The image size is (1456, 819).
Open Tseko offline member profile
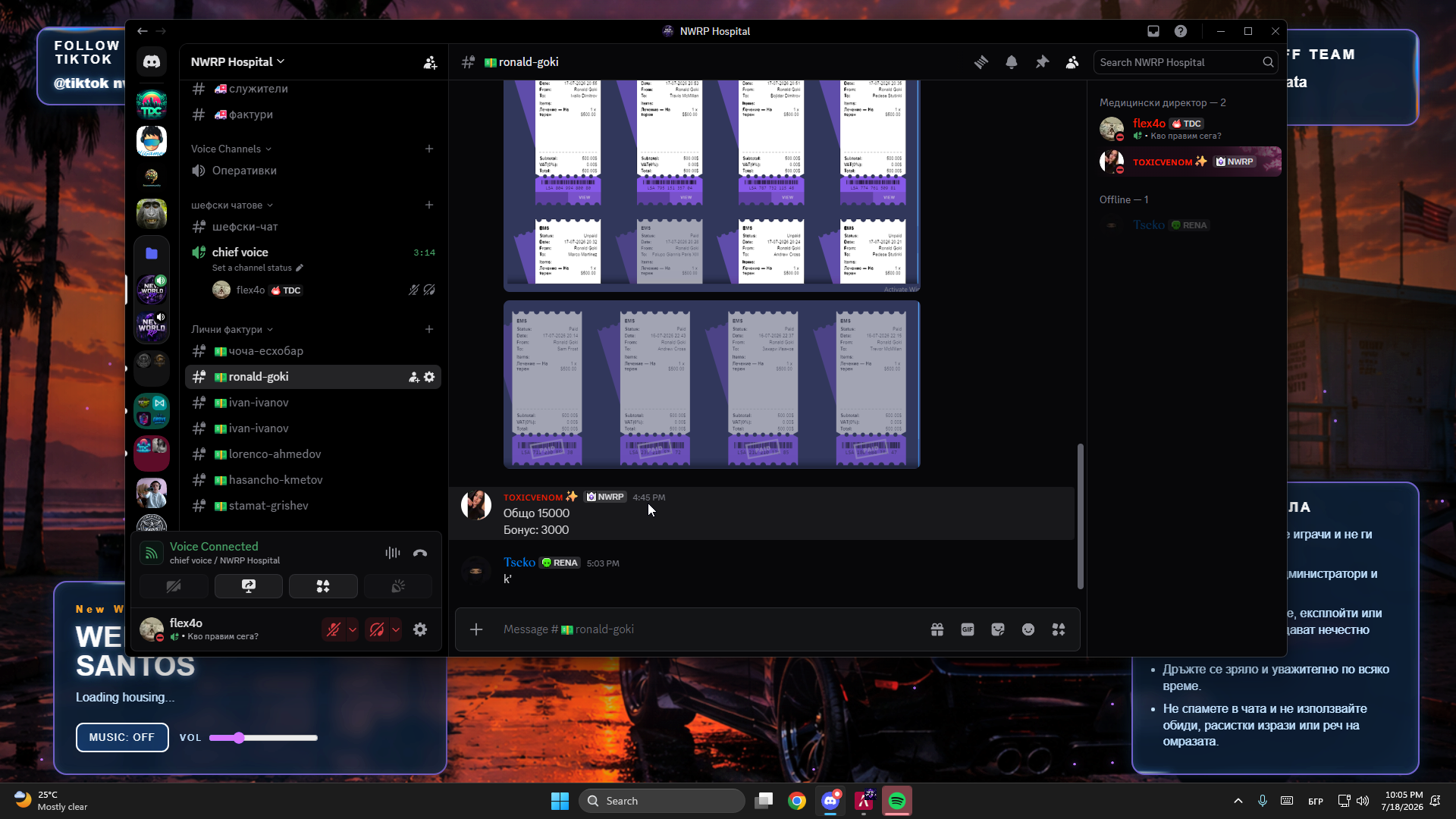[1190, 225]
